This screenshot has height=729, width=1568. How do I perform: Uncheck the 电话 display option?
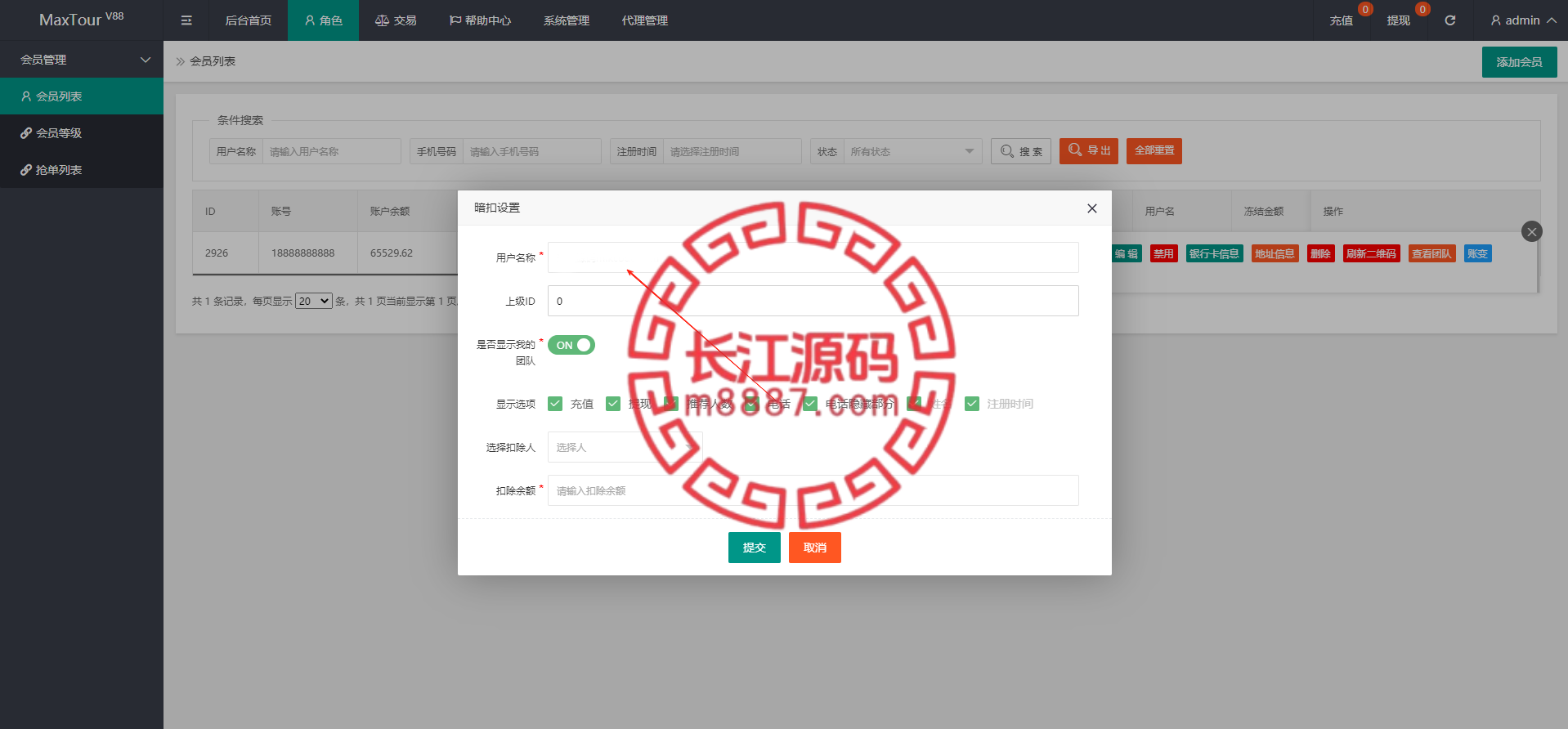(752, 404)
